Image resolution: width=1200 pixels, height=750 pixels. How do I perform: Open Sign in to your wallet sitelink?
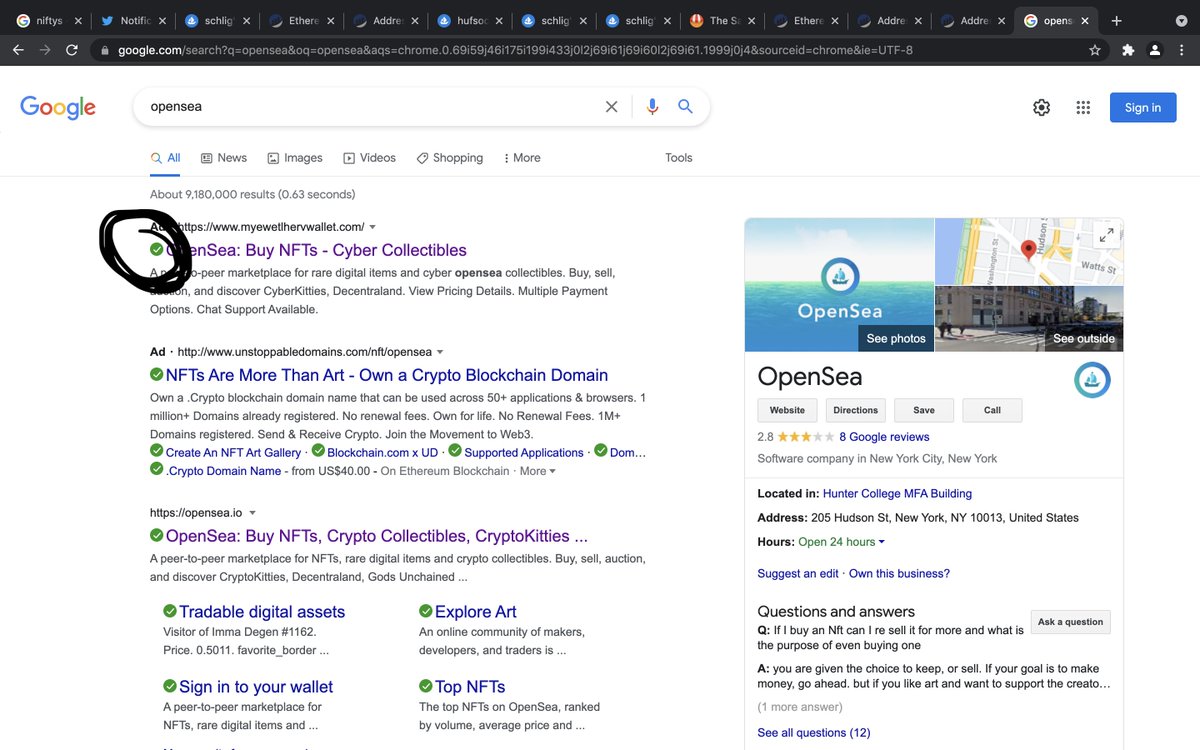pos(256,687)
